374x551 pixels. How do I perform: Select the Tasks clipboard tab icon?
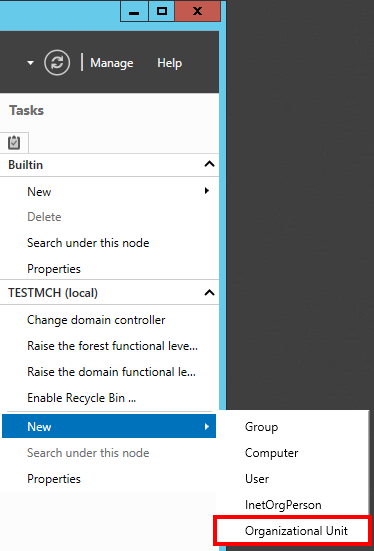14,142
